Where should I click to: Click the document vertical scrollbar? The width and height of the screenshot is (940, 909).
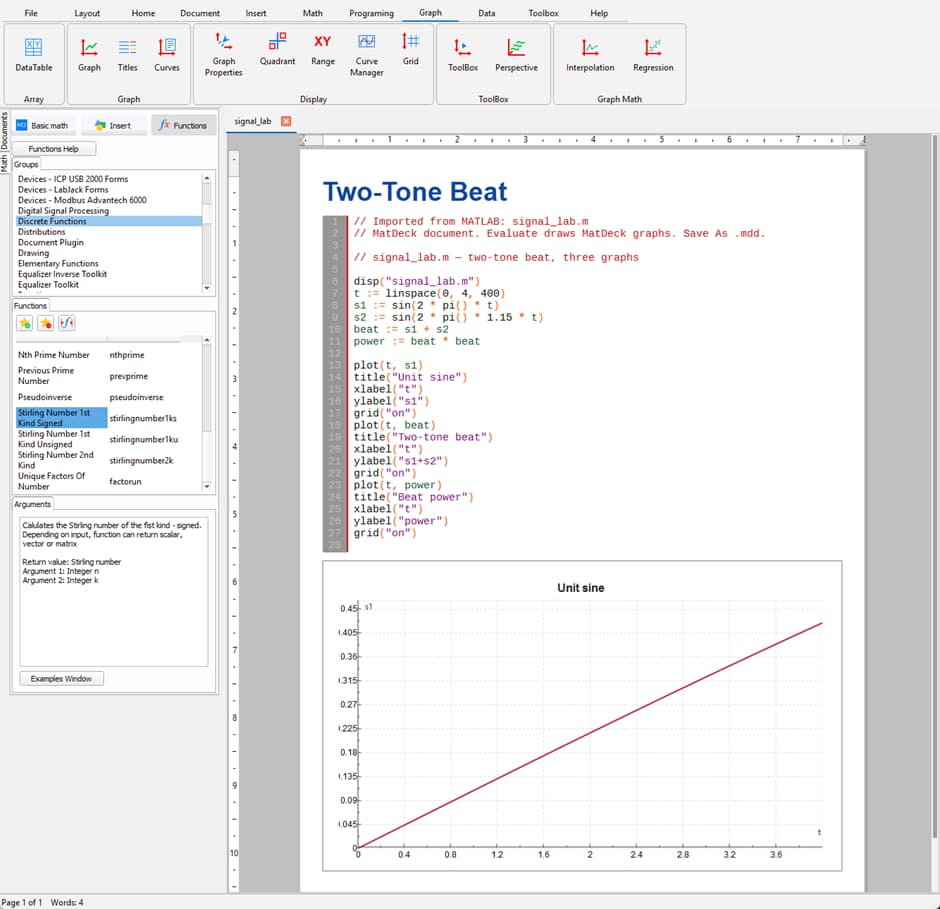click(935, 487)
